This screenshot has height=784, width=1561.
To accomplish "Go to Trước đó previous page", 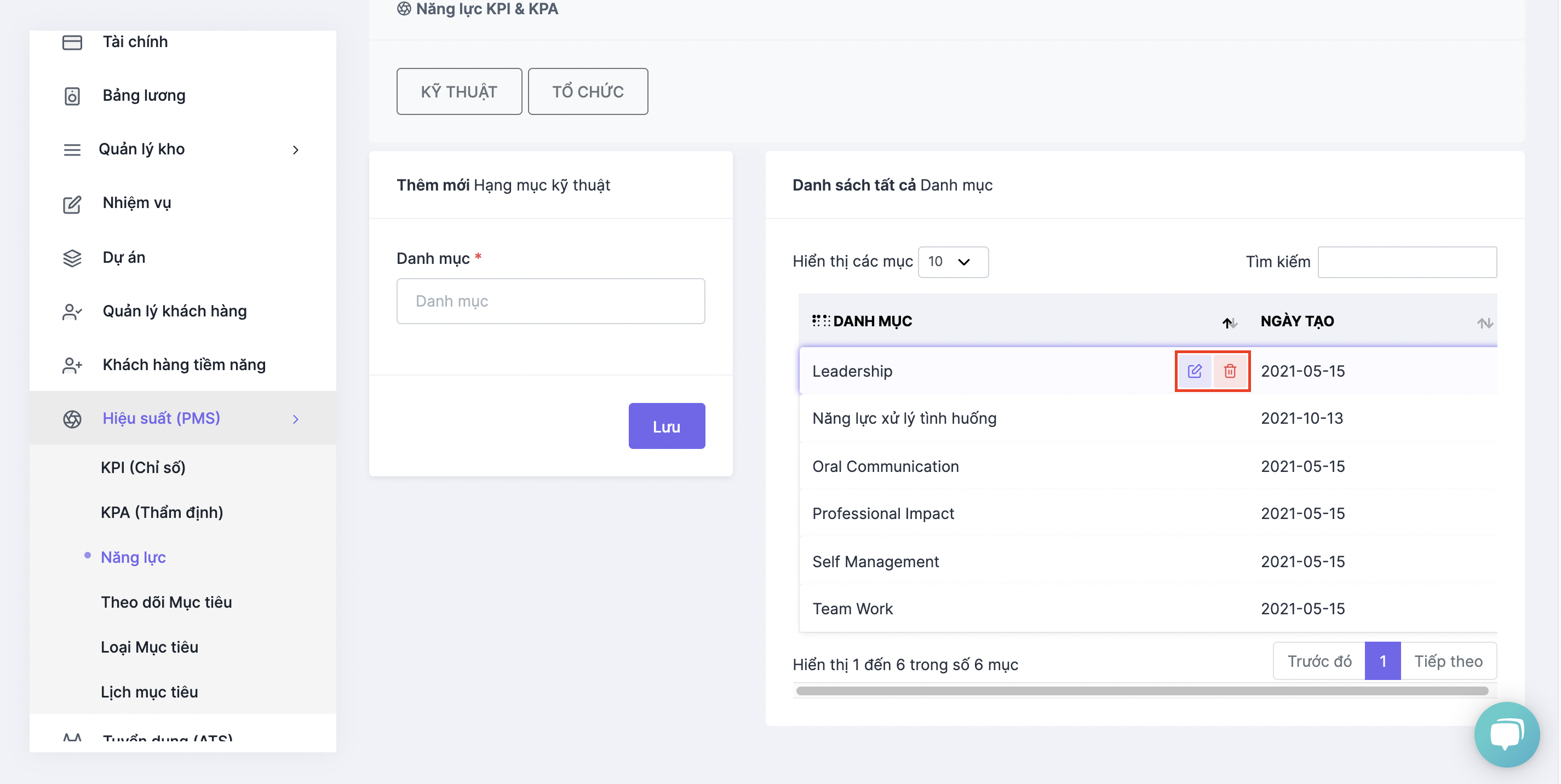I will pyautogui.click(x=1318, y=661).
